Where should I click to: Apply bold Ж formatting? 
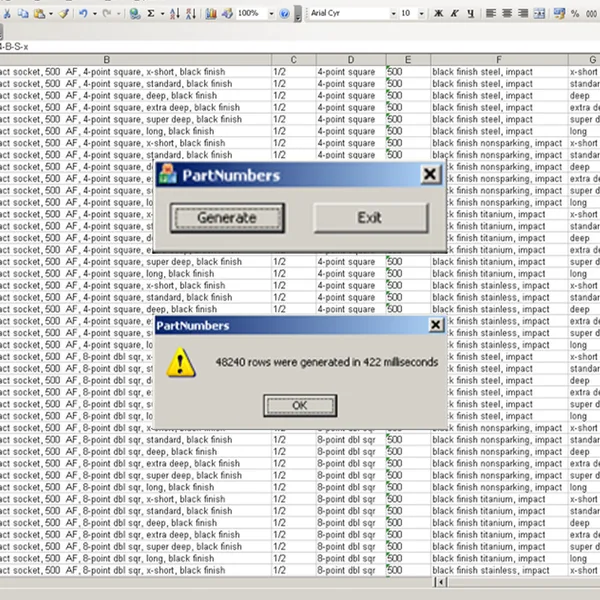[x=439, y=14]
